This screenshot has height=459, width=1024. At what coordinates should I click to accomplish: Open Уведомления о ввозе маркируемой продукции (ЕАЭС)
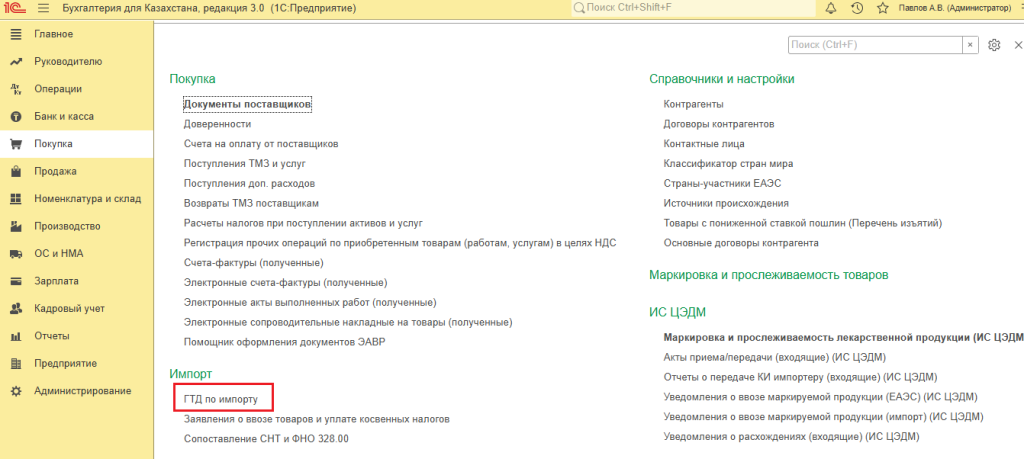(x=820, y=397)
